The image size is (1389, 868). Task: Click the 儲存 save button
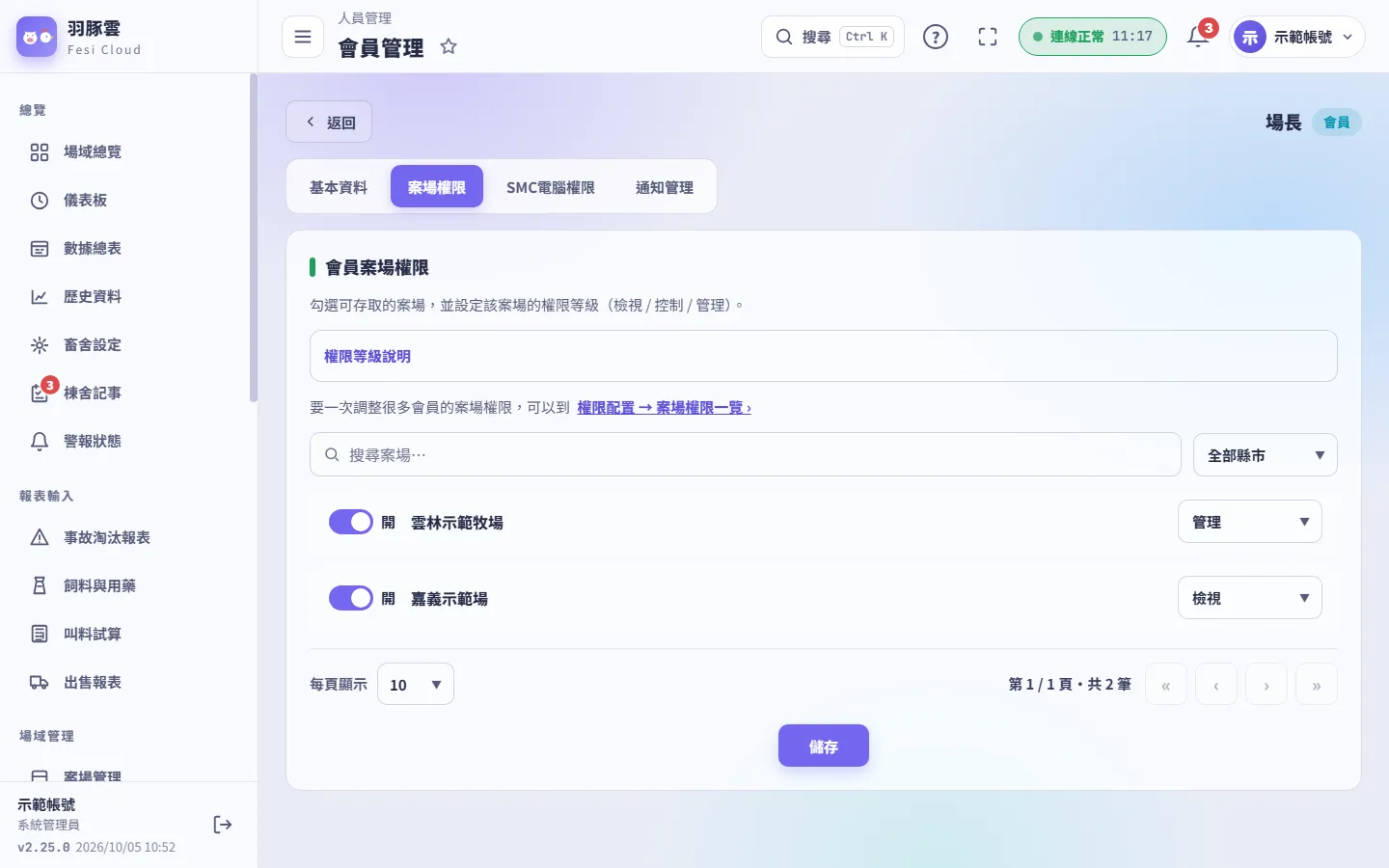point(824,746)
